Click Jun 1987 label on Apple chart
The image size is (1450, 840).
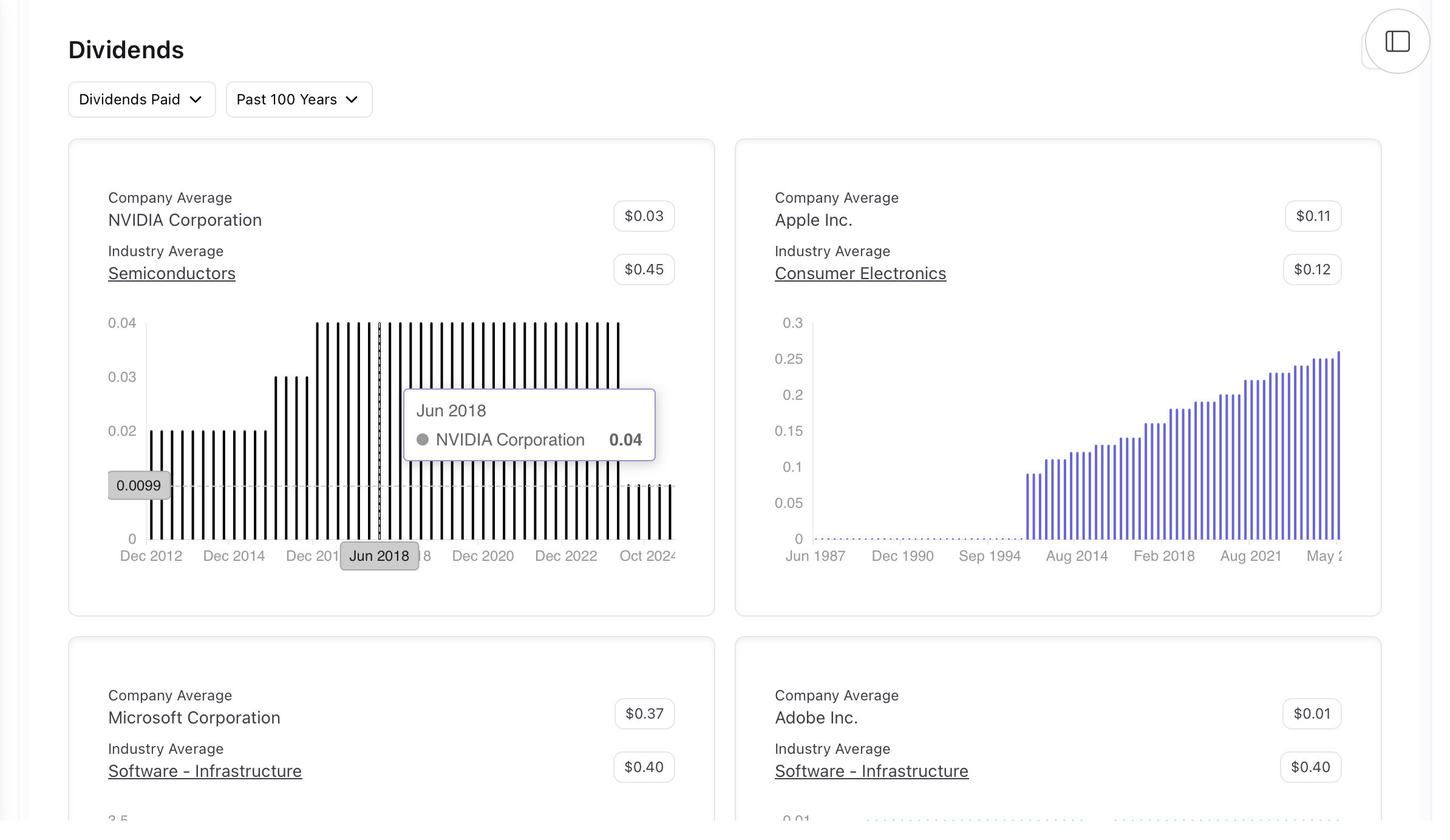pyautogui.click(x=815, y=556)
